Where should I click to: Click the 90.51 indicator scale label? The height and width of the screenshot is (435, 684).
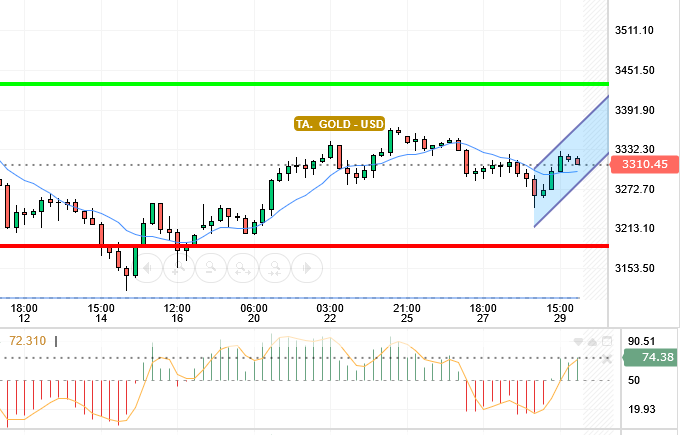(x=641, y=341)
